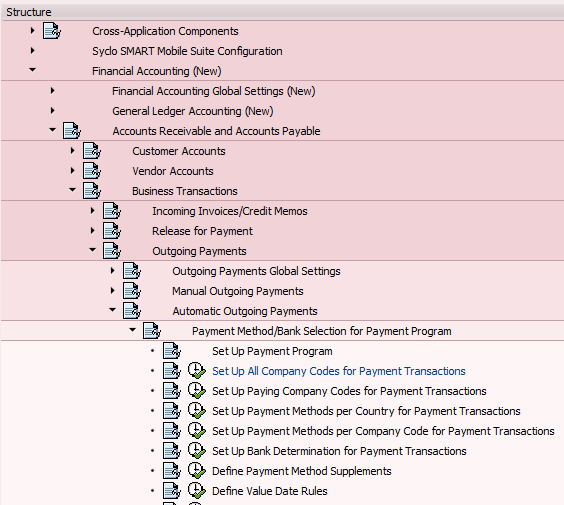Execute activity icon for Define Payment Method Supplements
Viewport: 564px width, 505px height.
[x=197, y=471]
